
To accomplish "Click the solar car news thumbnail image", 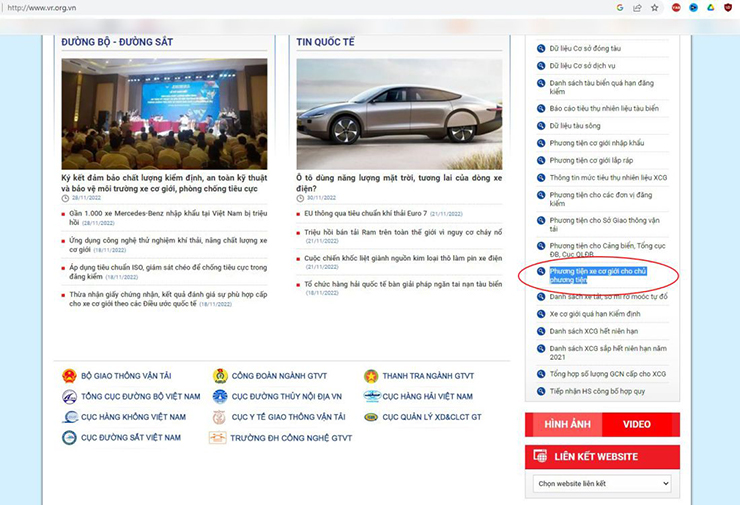I will click(x=399, y=113).
